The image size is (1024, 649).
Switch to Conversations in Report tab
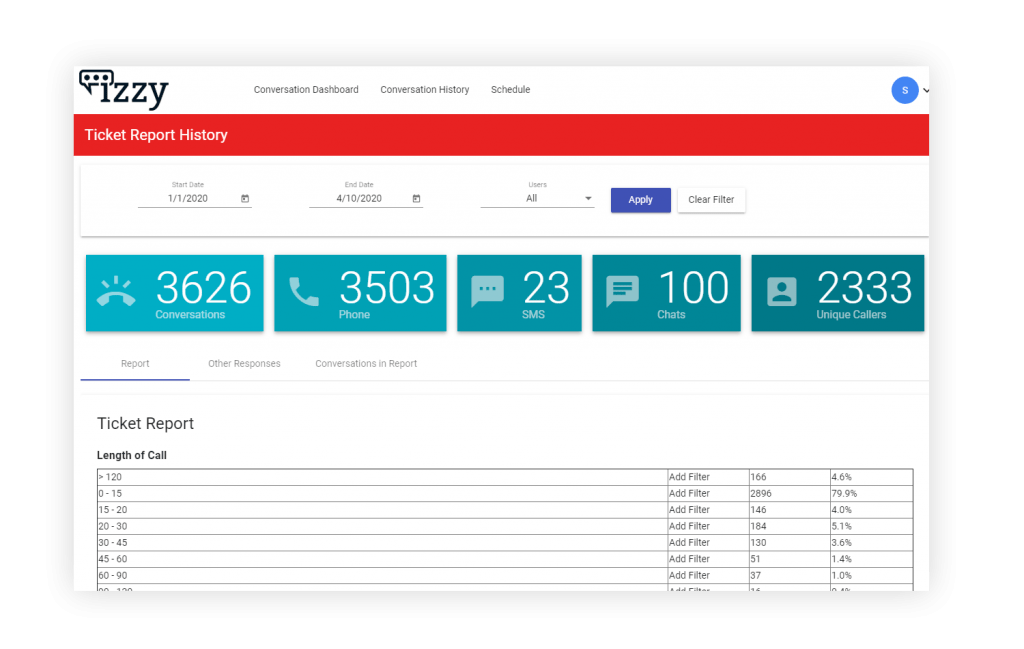click(x=366, y=364)
